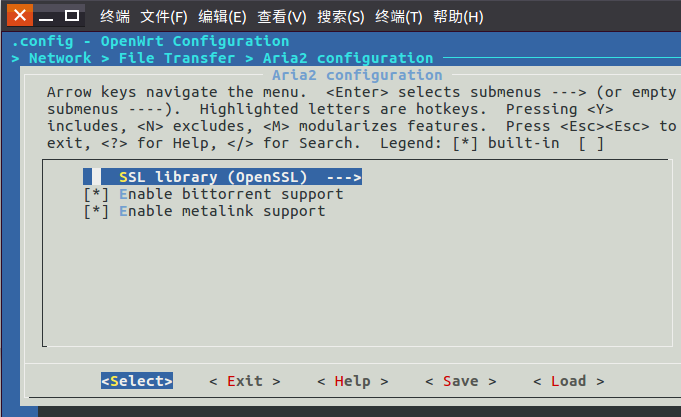Open the 文件(F) menu
681x417 pixels.
164,17
